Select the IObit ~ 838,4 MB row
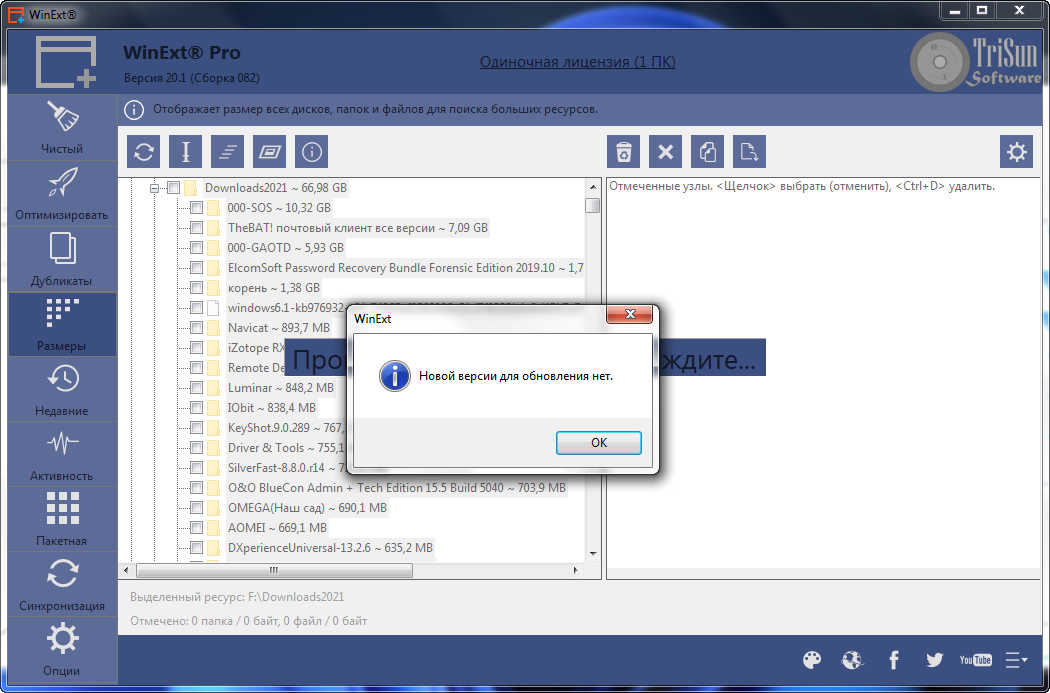Image resolution: width=1050 pixels, height=693 pixels. 271,408
